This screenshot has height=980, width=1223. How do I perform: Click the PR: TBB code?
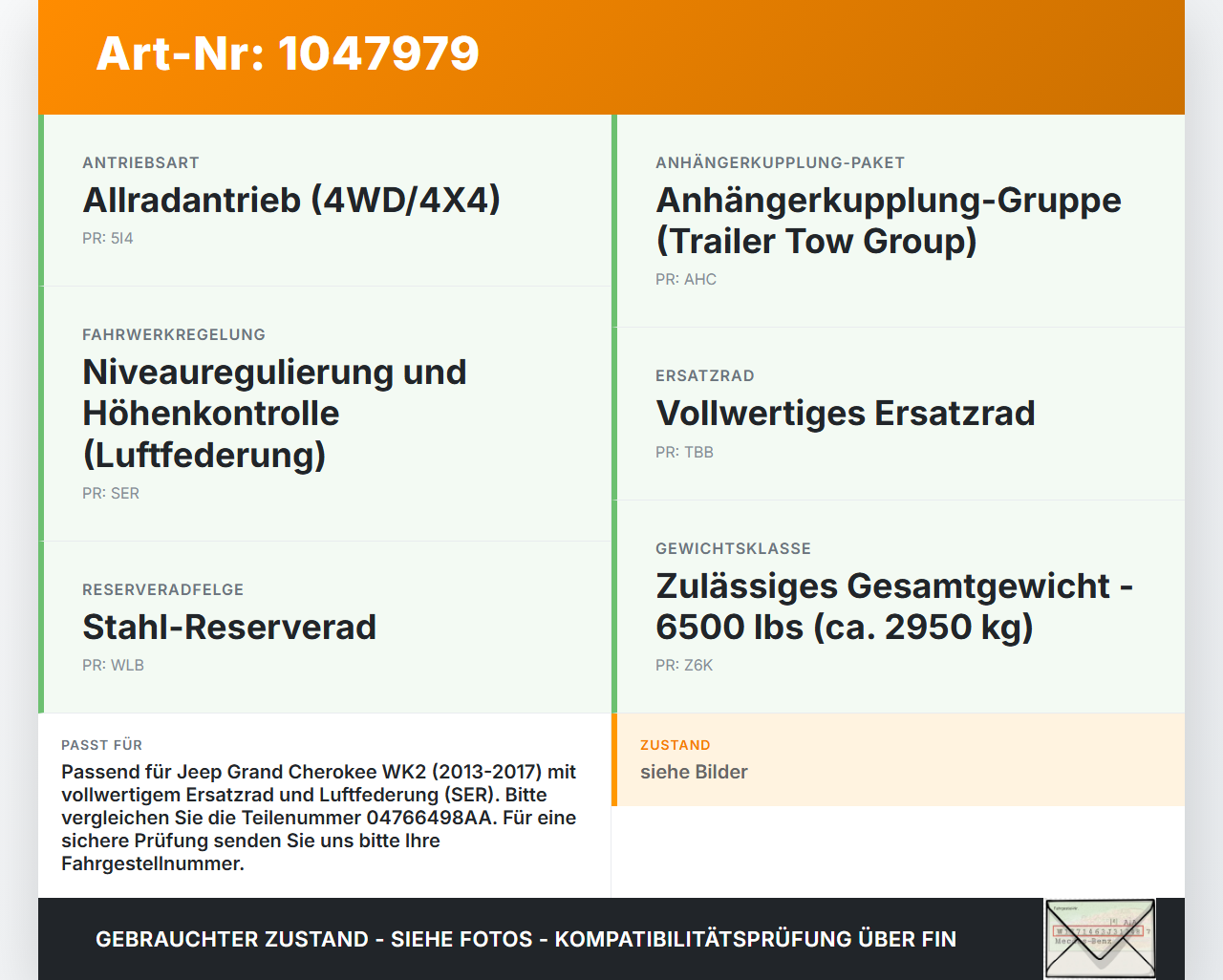684,452
